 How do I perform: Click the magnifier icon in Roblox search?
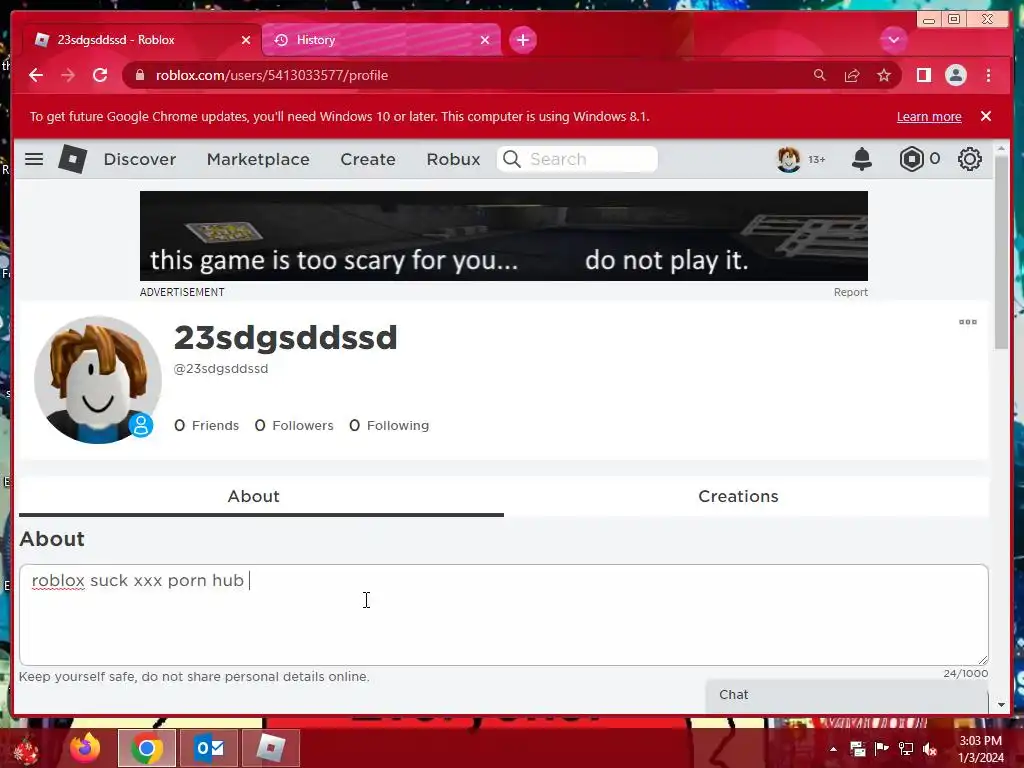click(512, 159)
